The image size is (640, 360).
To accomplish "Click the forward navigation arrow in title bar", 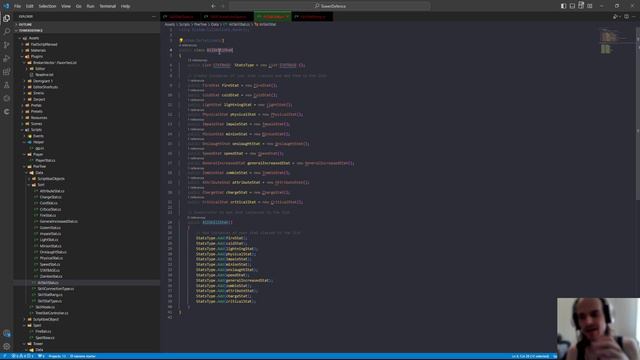I will (x=223, y=6).
